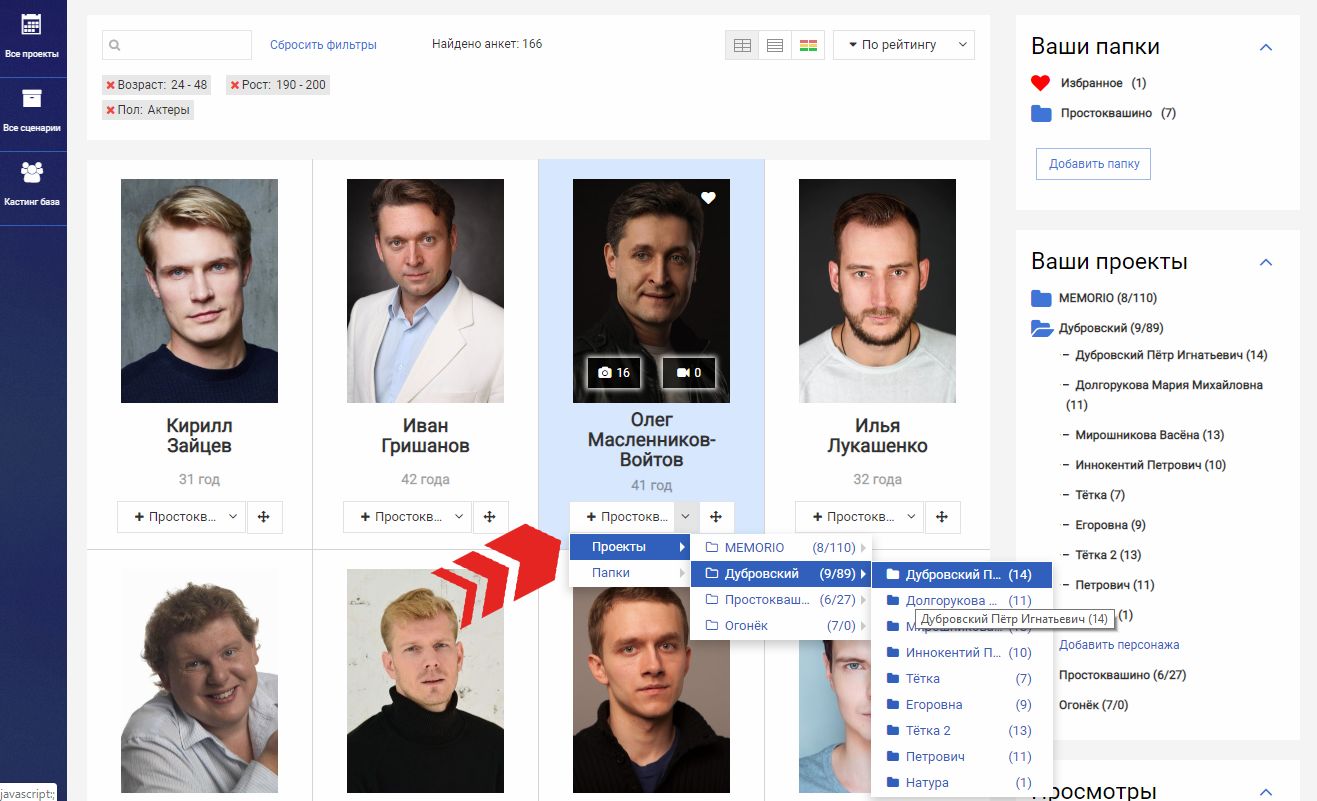The image size is (1317, 801).
Task: Choose Огонёк (7/0) in projects submenu
Action: [x=781, y=626]
